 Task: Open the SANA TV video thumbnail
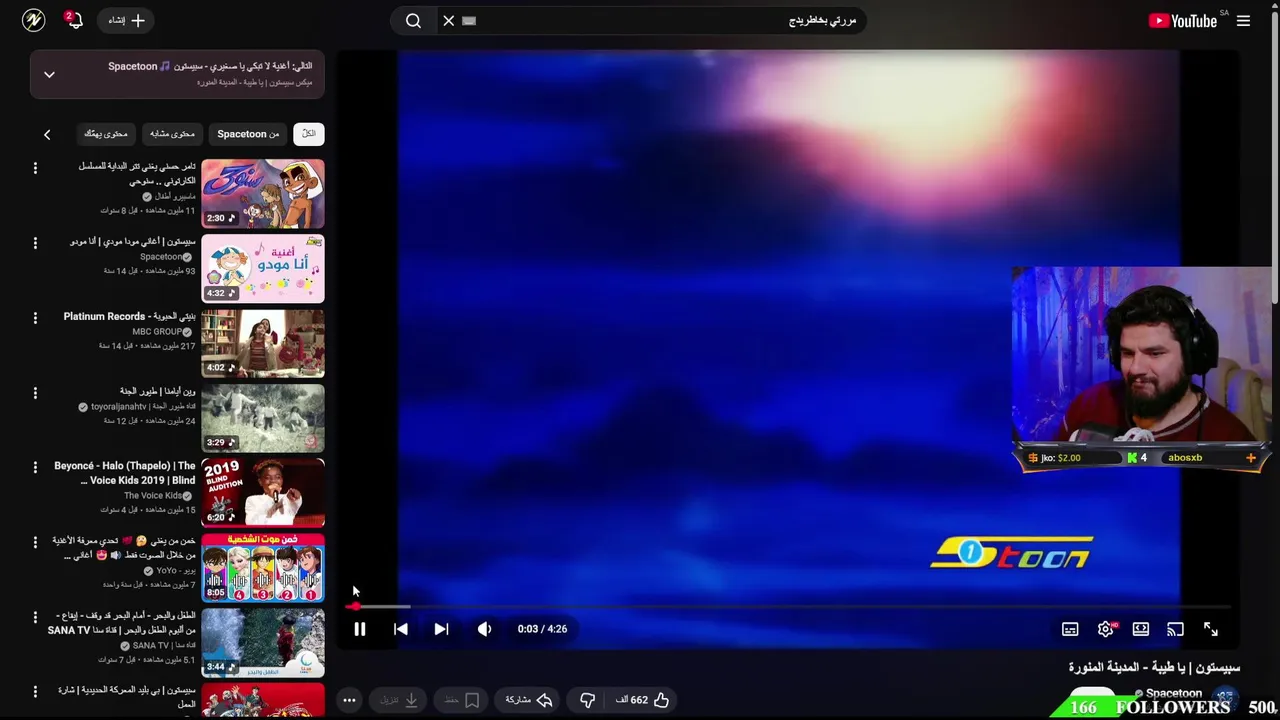point(263,643)
